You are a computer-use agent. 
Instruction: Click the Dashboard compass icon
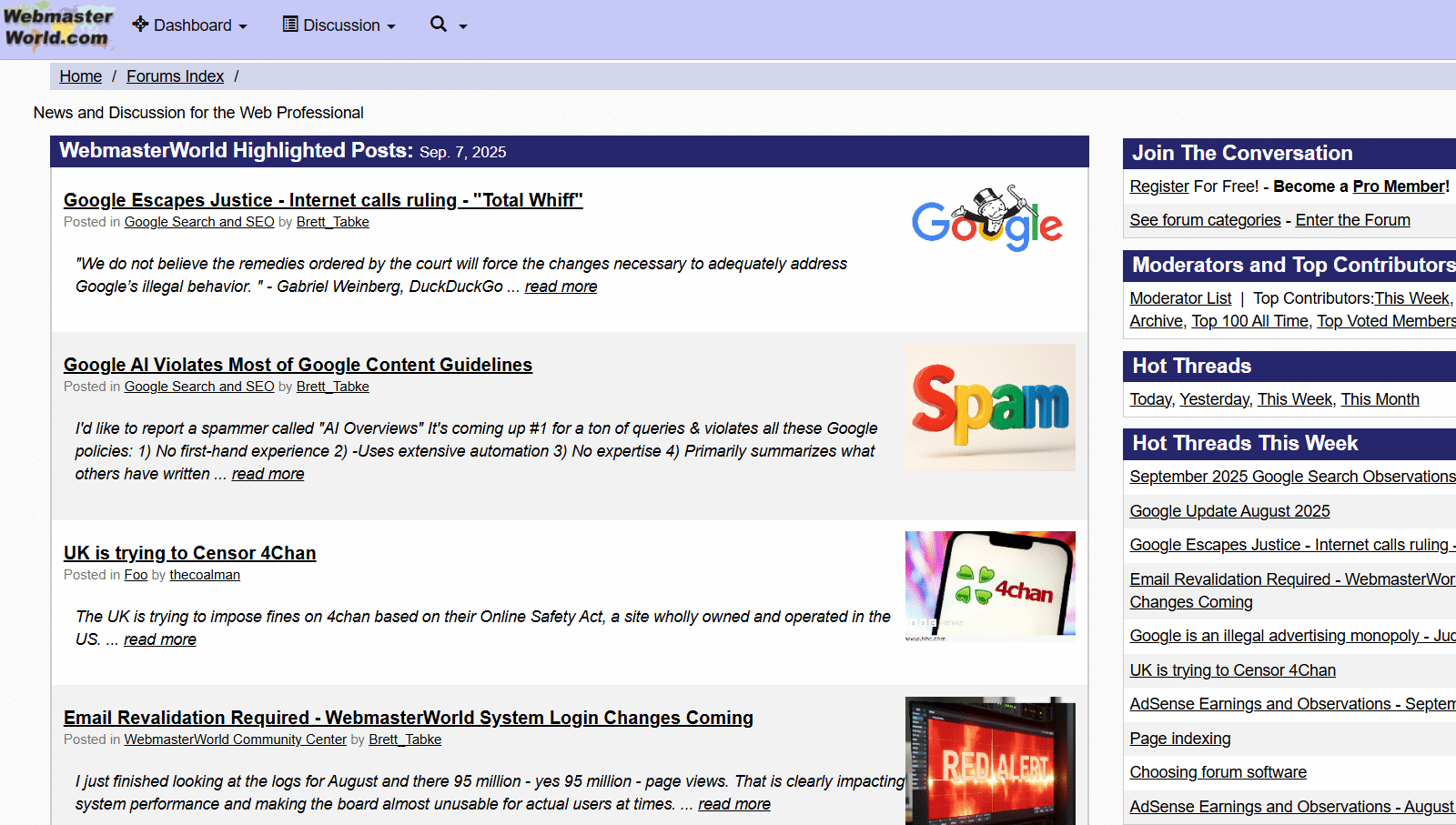click(x=140, y=25)
